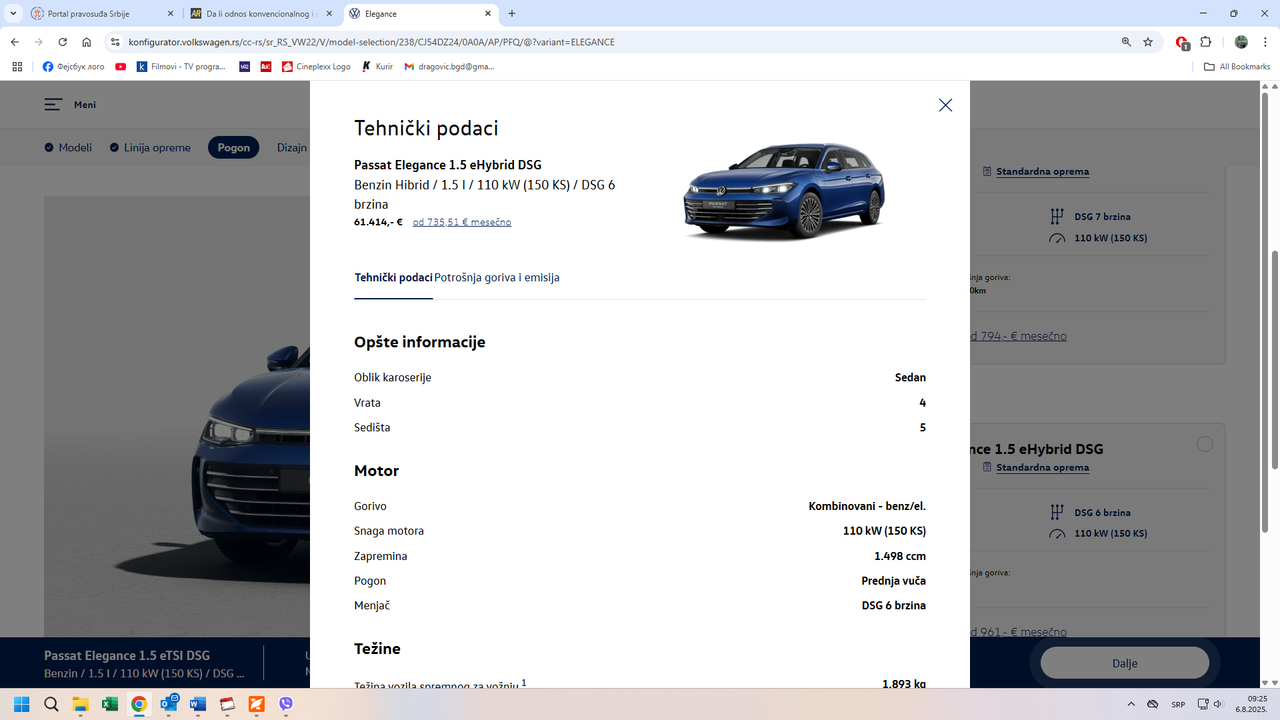Open the Cineplexx Logo bookmark
Image resolution: width=1280 pixels, height=720 pixels.
pos(316,67)
